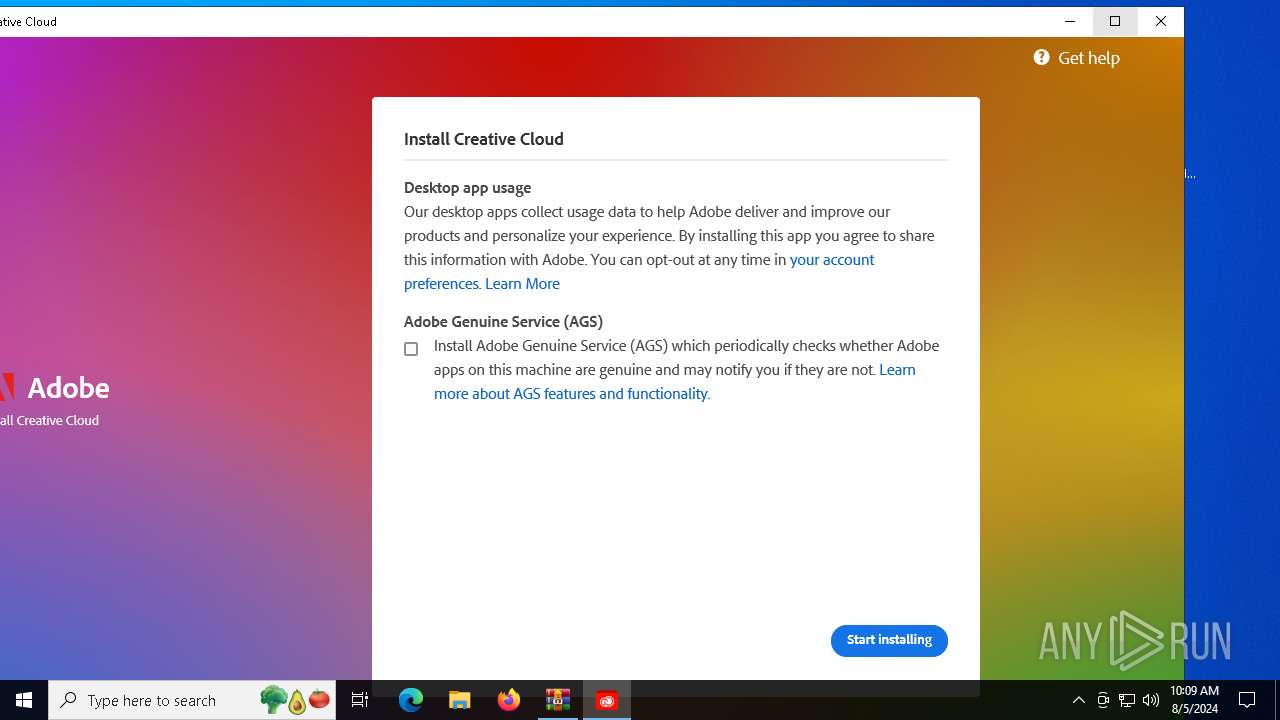Screen dimensions: 1280x720
Task: Click the 'Install Creative Cloud' dialog heading
Action: point(484,139)
